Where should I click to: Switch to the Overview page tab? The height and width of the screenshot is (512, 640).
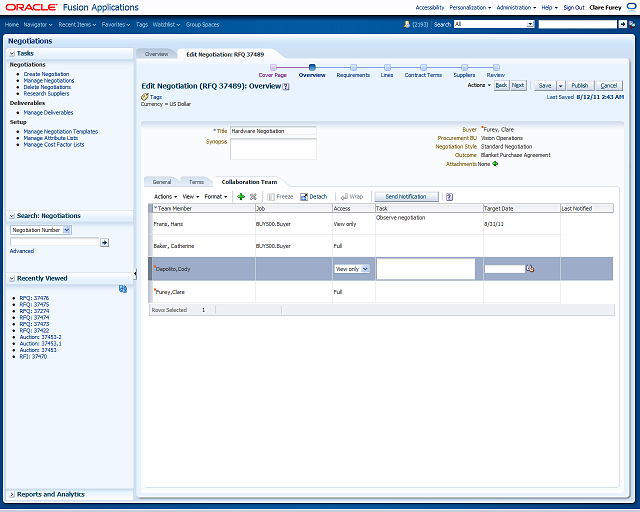pyautogui.click(x=156, y=54)
